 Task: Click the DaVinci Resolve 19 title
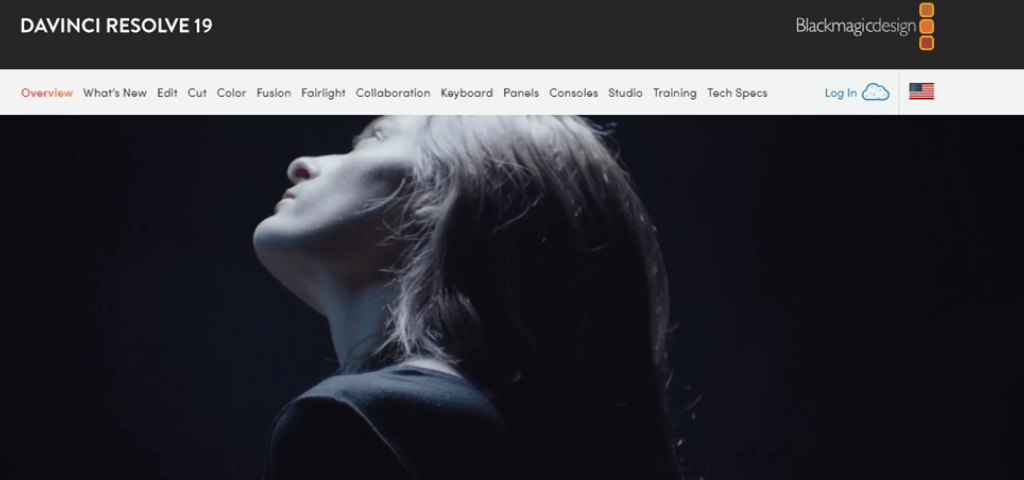(116, 25)
